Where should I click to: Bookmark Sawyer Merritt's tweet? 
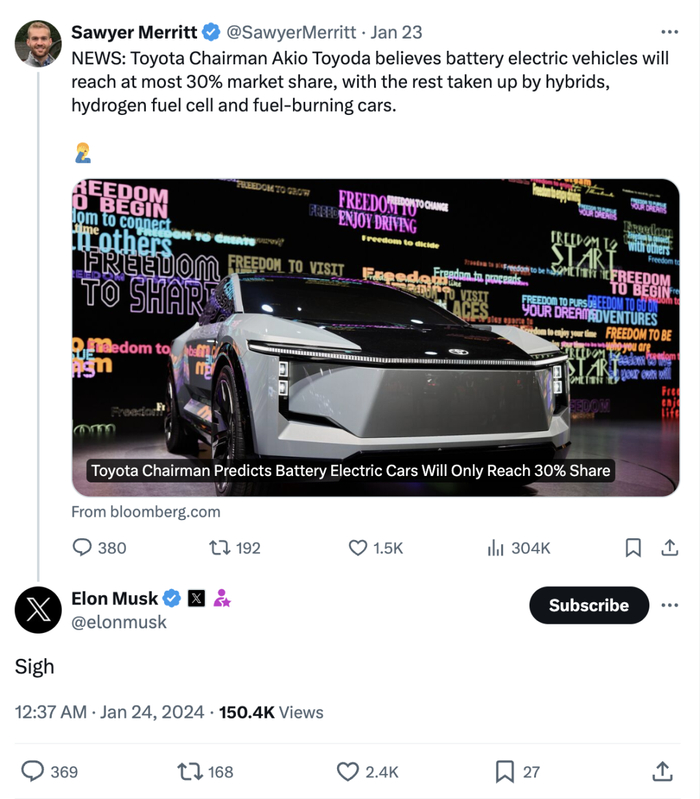click(x=633, y=547)
